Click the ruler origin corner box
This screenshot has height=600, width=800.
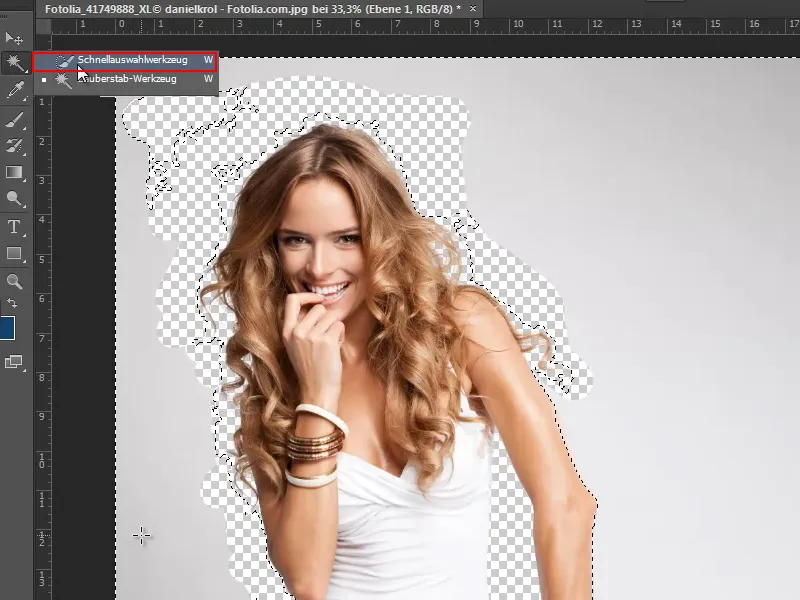pos(43,26)
